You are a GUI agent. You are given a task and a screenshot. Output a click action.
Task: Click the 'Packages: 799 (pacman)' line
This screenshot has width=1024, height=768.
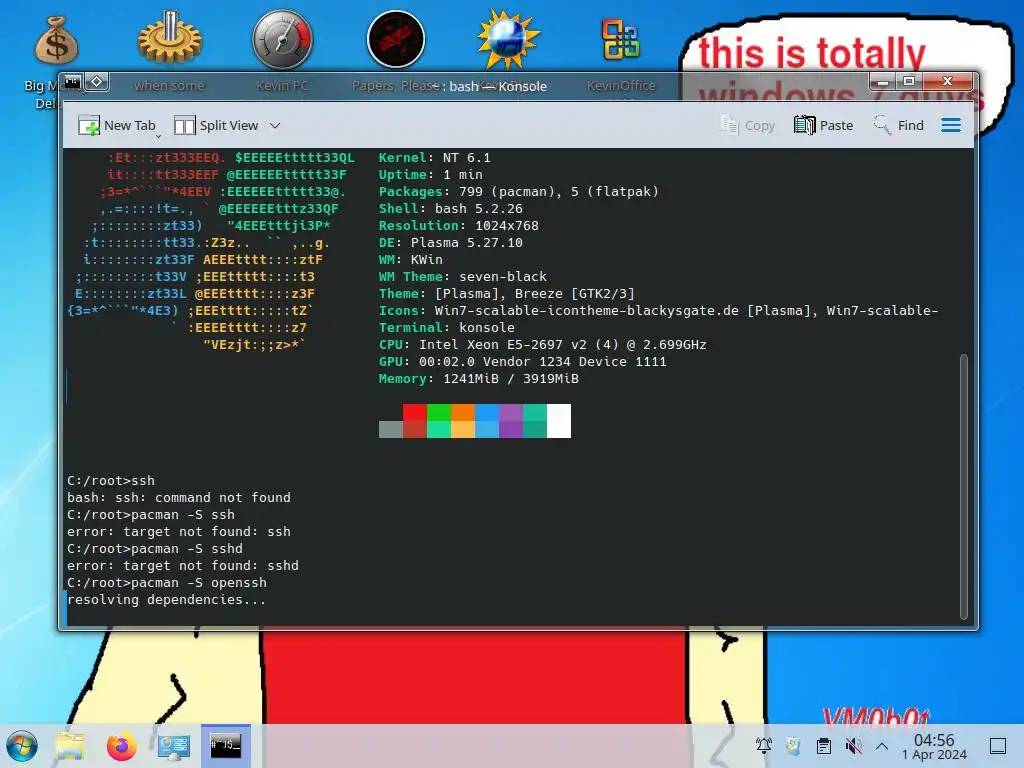coord(519,191)
